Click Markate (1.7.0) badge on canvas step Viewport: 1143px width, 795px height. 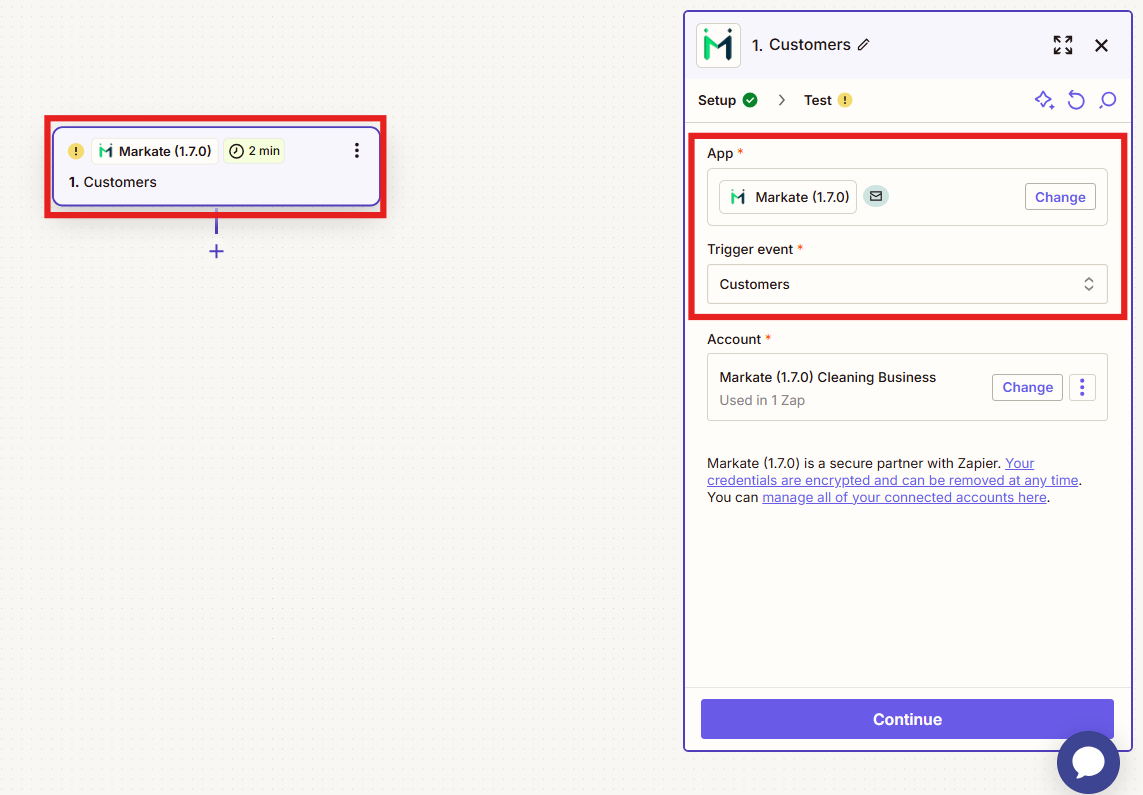click(155, 151)
